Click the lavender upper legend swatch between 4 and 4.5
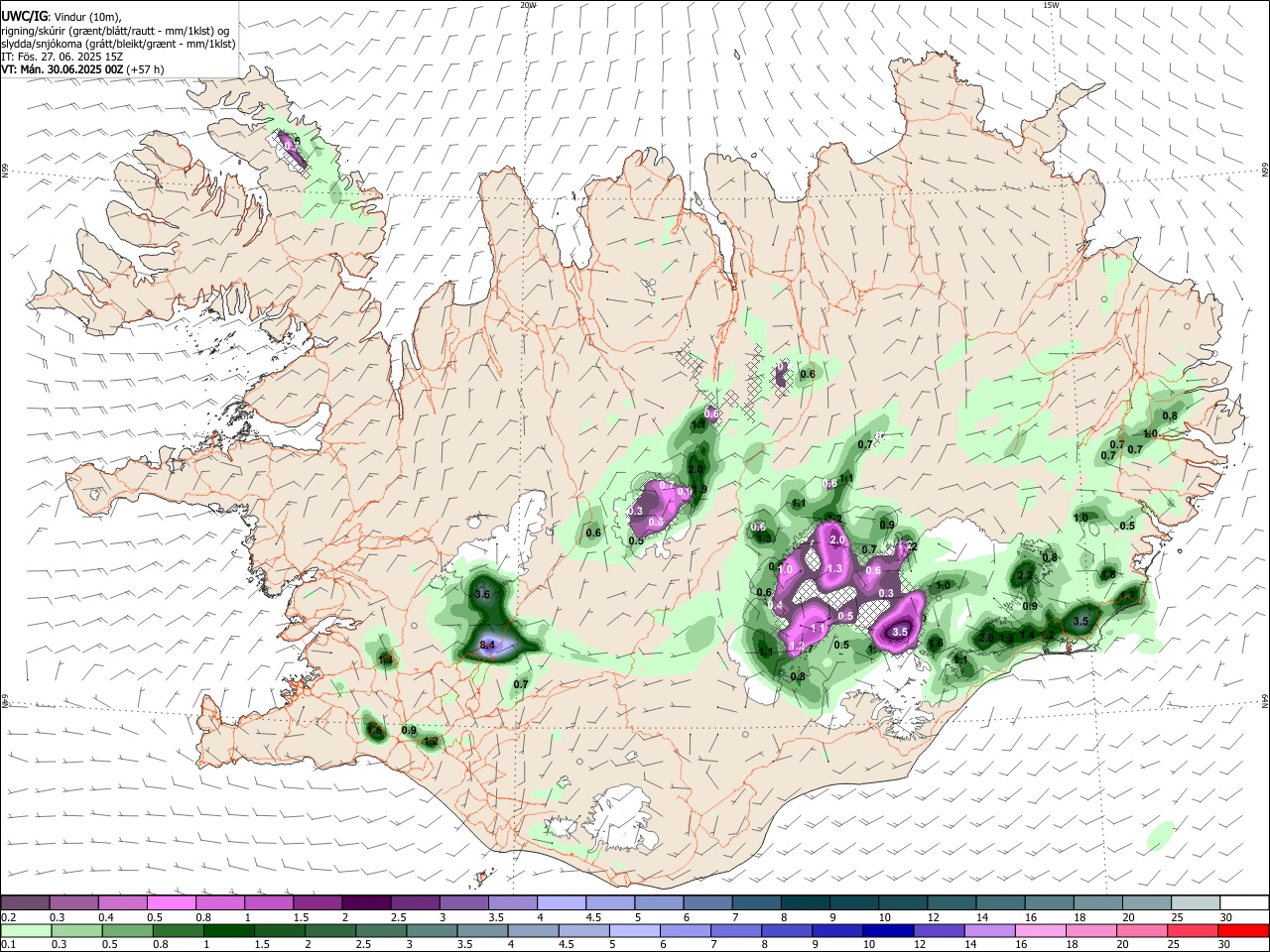The width and height of the screenshot is (1270, 952). click(x=560, y=903)
